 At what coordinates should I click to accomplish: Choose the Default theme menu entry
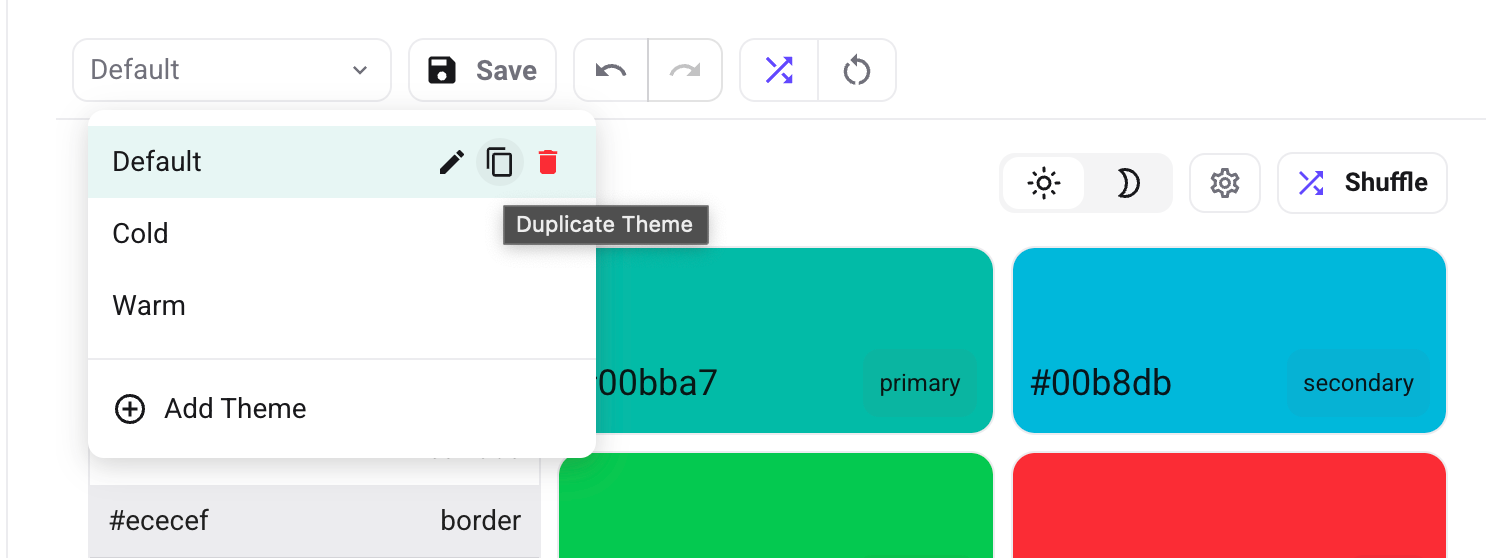(158, 162)
